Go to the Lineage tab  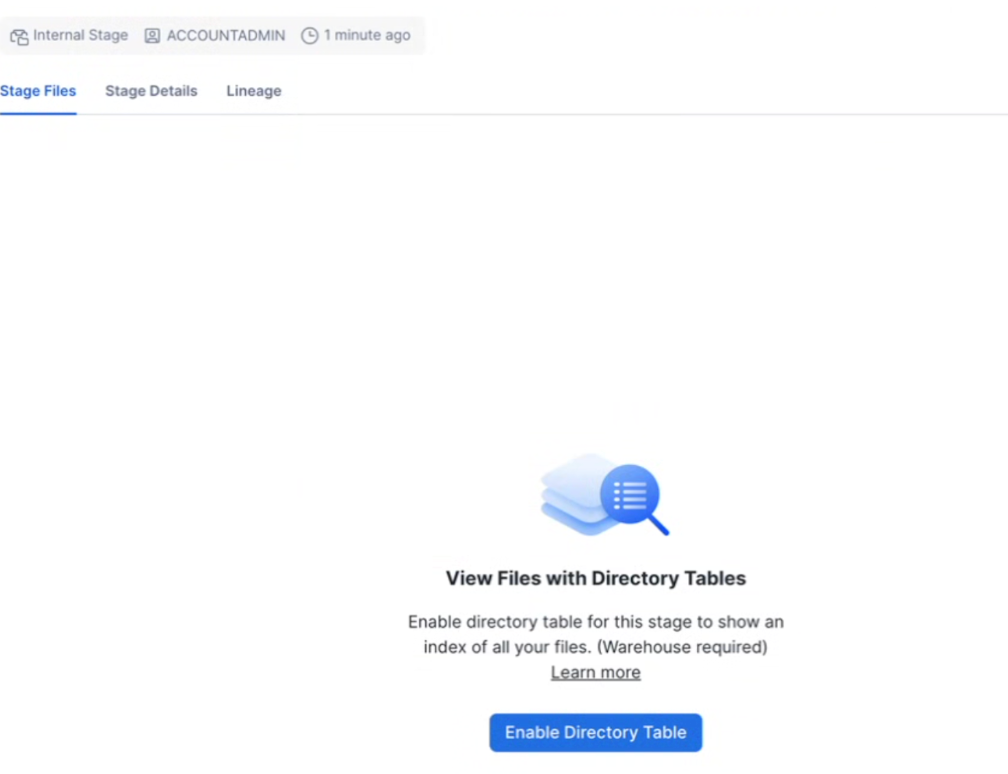click(x=254, y=91)
